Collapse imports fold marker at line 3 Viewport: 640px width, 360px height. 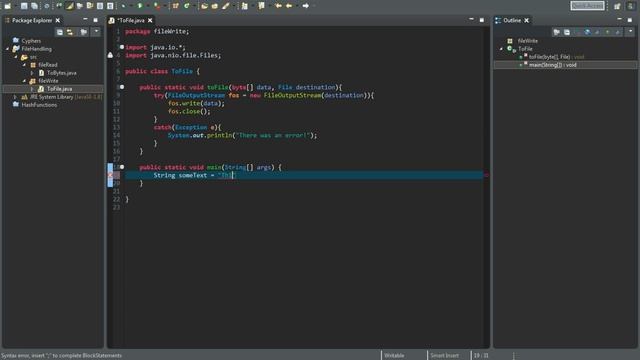[122, 47]
